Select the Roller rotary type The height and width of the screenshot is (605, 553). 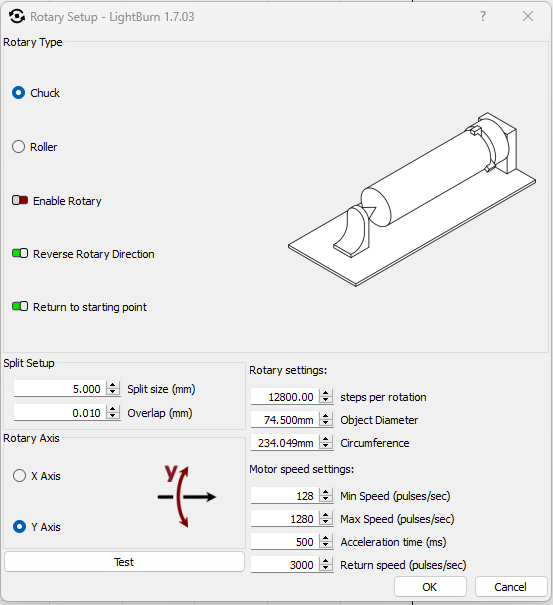19,147
